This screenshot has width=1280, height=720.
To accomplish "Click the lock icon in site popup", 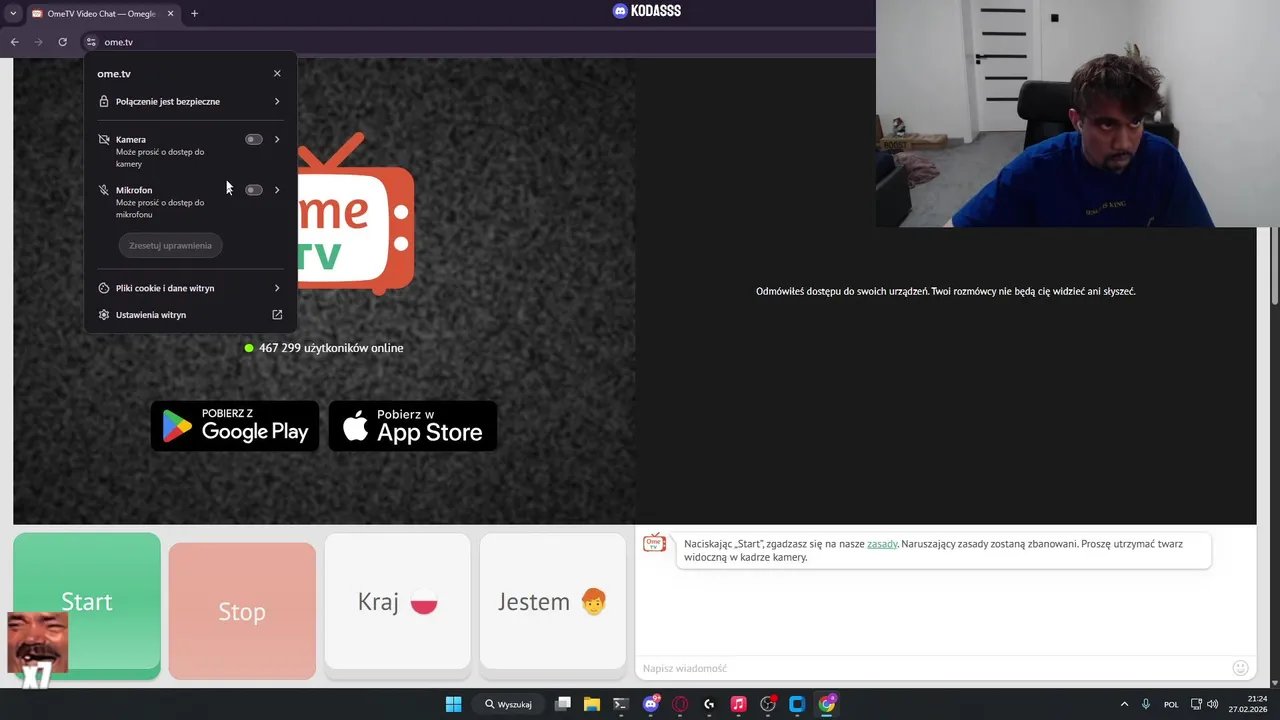I will click(104, 101).
